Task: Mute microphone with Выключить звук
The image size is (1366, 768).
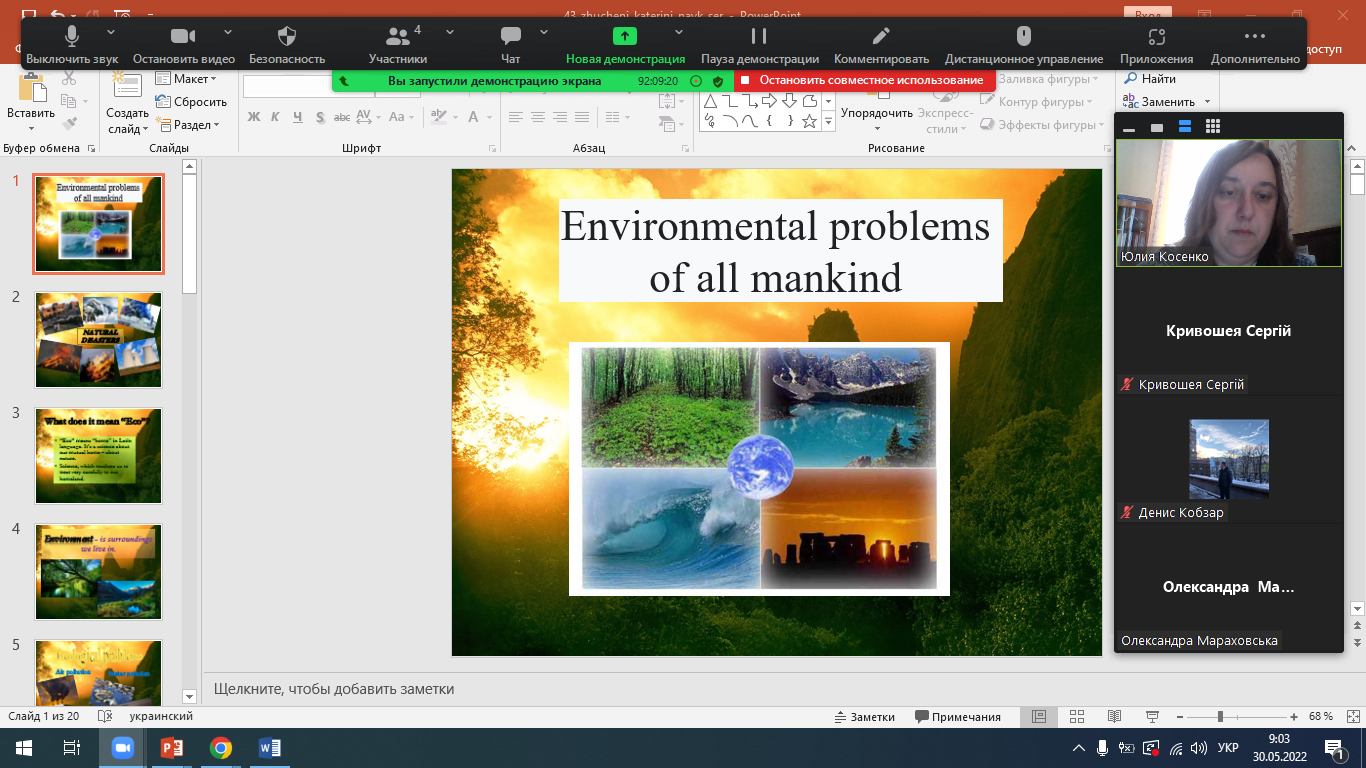Action: pos(72,46)
